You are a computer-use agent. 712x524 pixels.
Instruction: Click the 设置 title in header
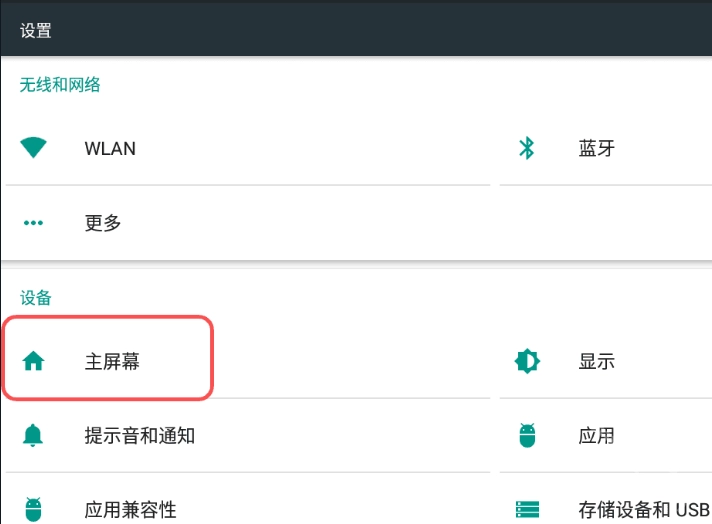[36, 30]
